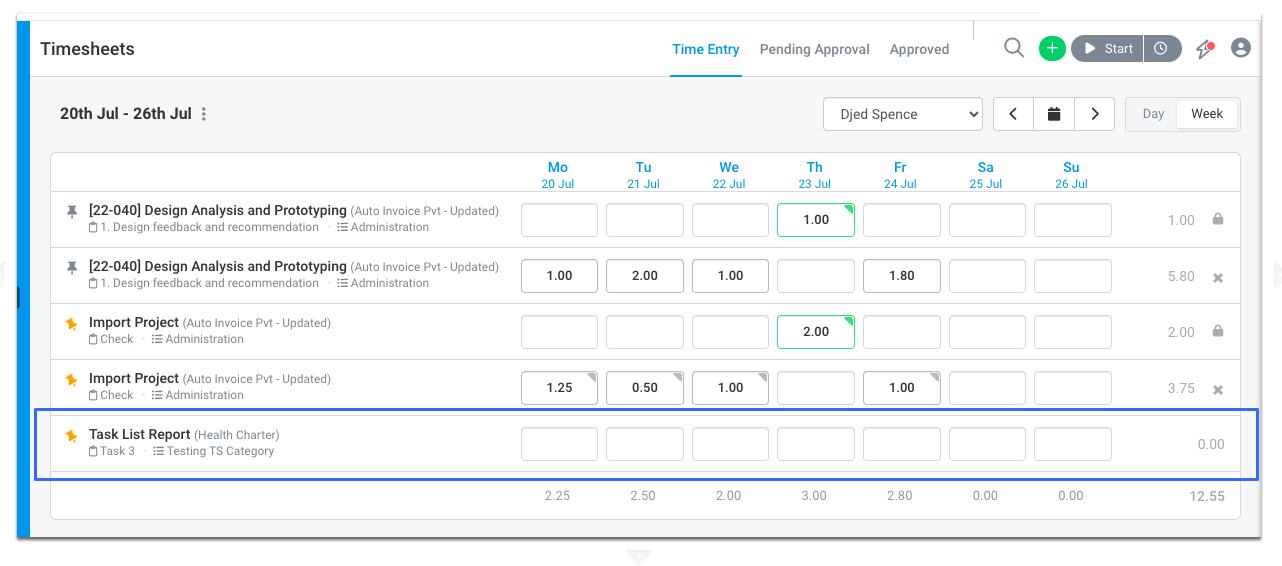Open the user profile avatar icon
This screenshot has width=1282, height=566.
[x=1241, y=48]
